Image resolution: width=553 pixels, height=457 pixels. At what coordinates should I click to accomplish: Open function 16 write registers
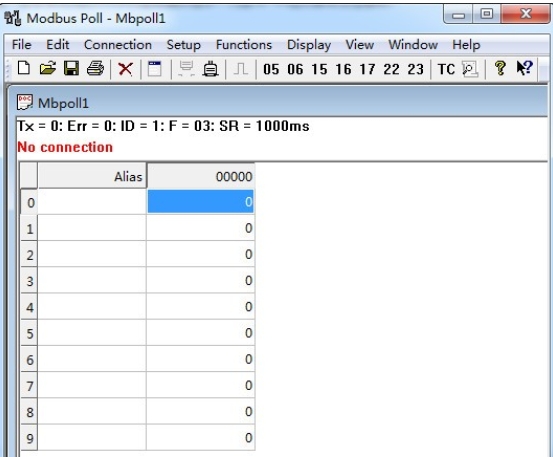point(343,69)
